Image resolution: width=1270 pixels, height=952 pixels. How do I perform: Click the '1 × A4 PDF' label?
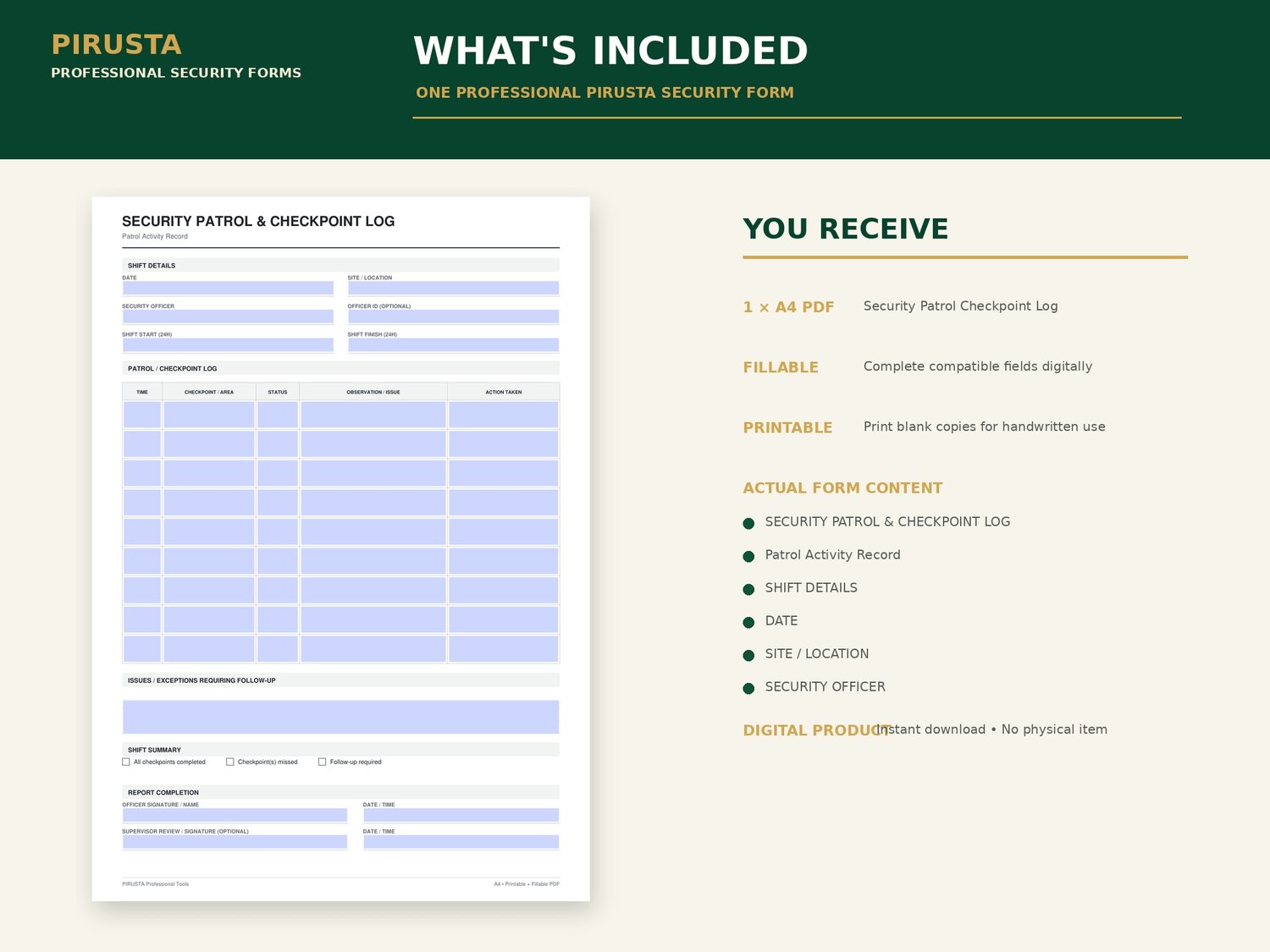789,307
